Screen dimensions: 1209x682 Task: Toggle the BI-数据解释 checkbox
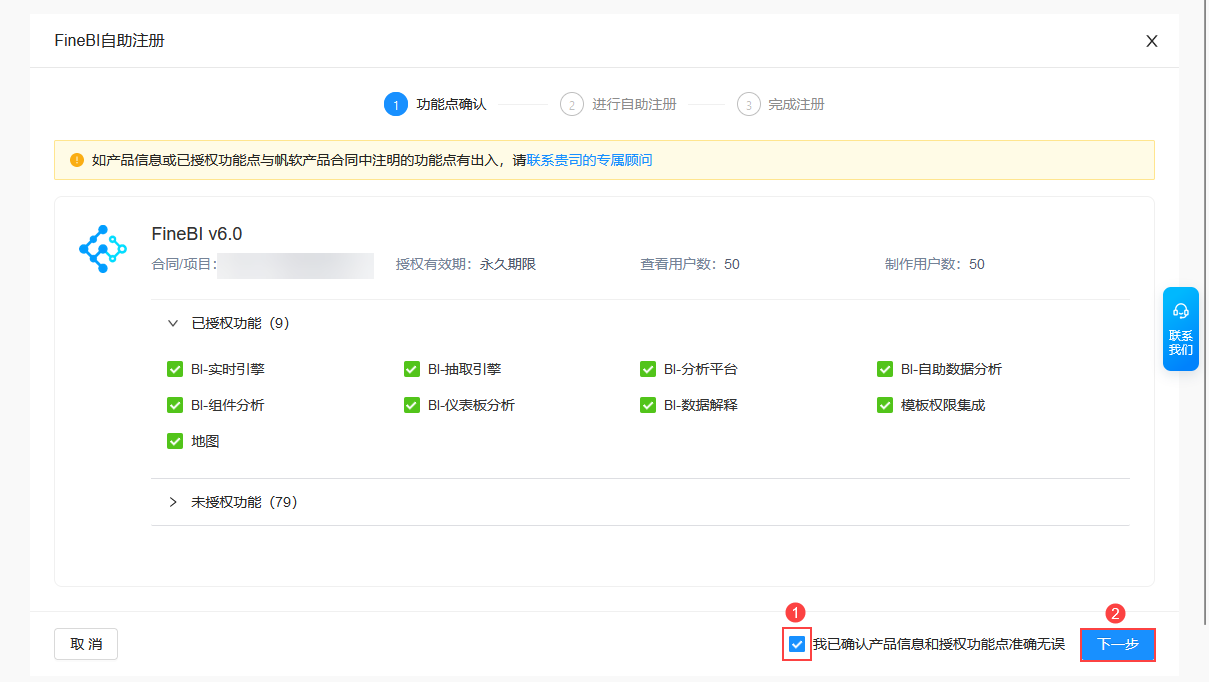coord(648,405)
